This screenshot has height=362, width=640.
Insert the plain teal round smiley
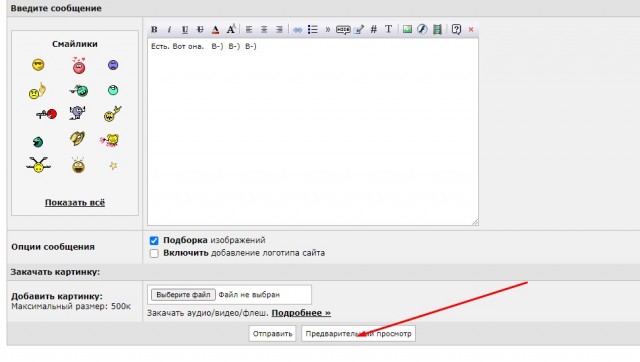[x=113, y=90]
